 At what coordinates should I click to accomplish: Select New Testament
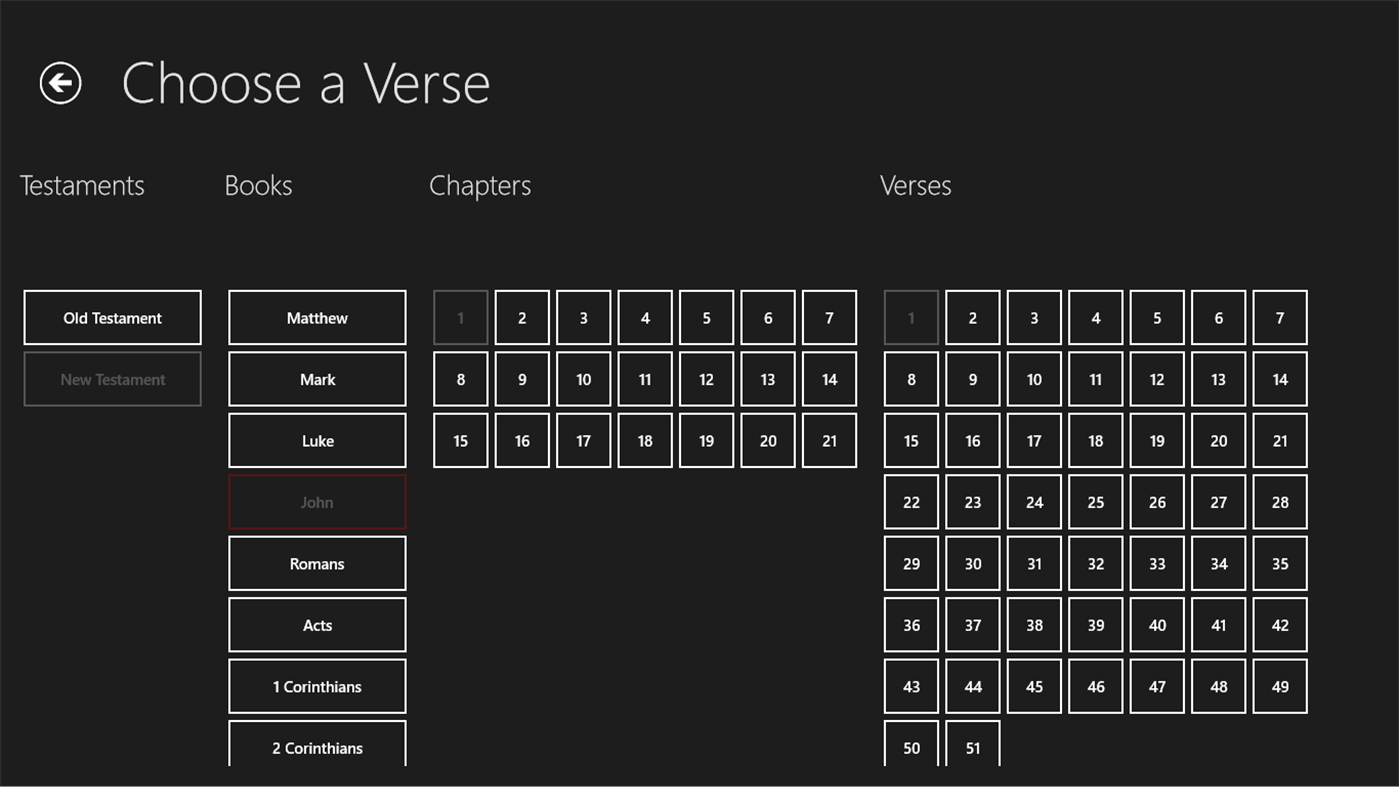pyautogui.click(x=112, y=378)
